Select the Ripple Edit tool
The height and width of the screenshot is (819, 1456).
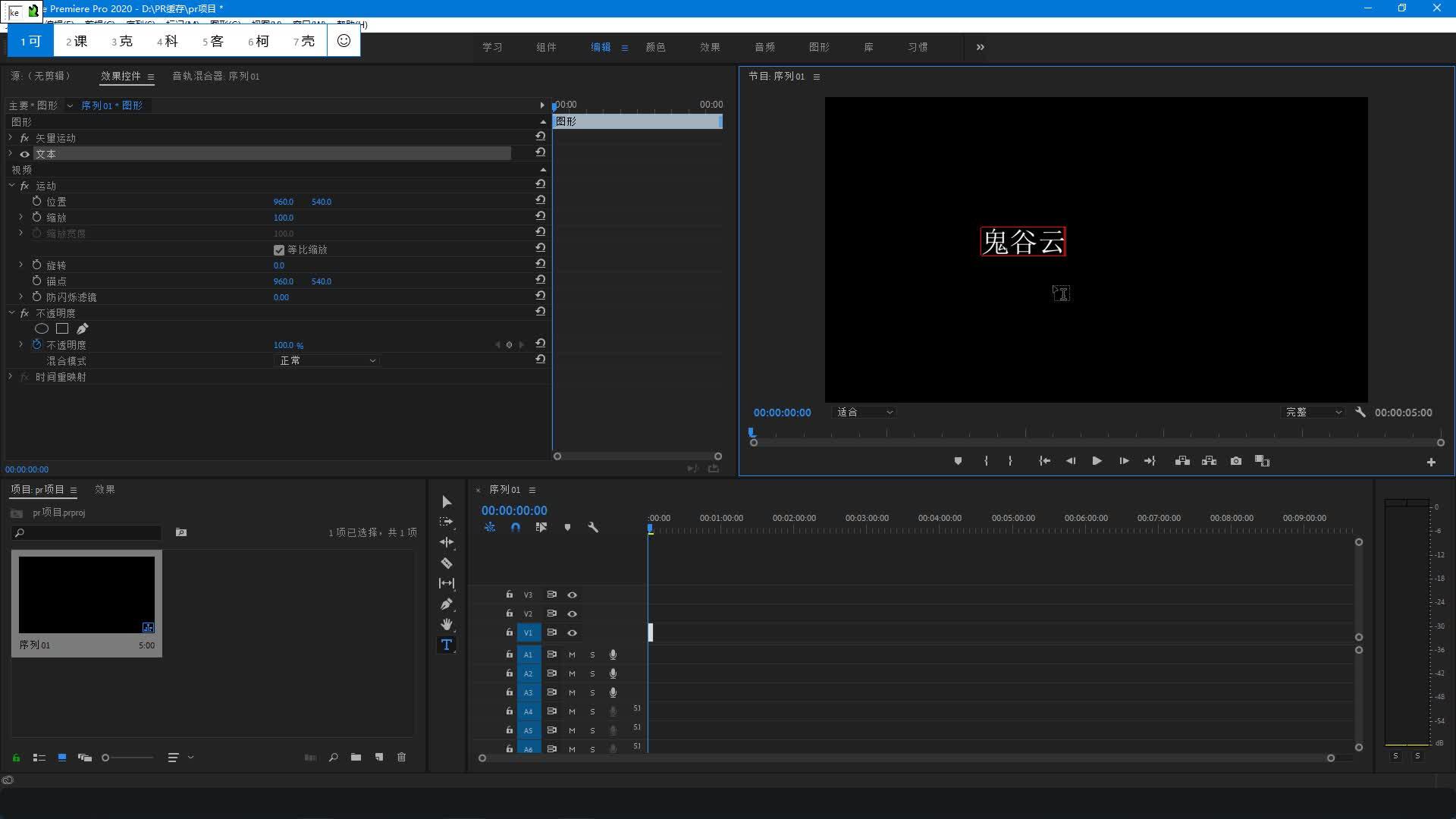pos(447,542)
